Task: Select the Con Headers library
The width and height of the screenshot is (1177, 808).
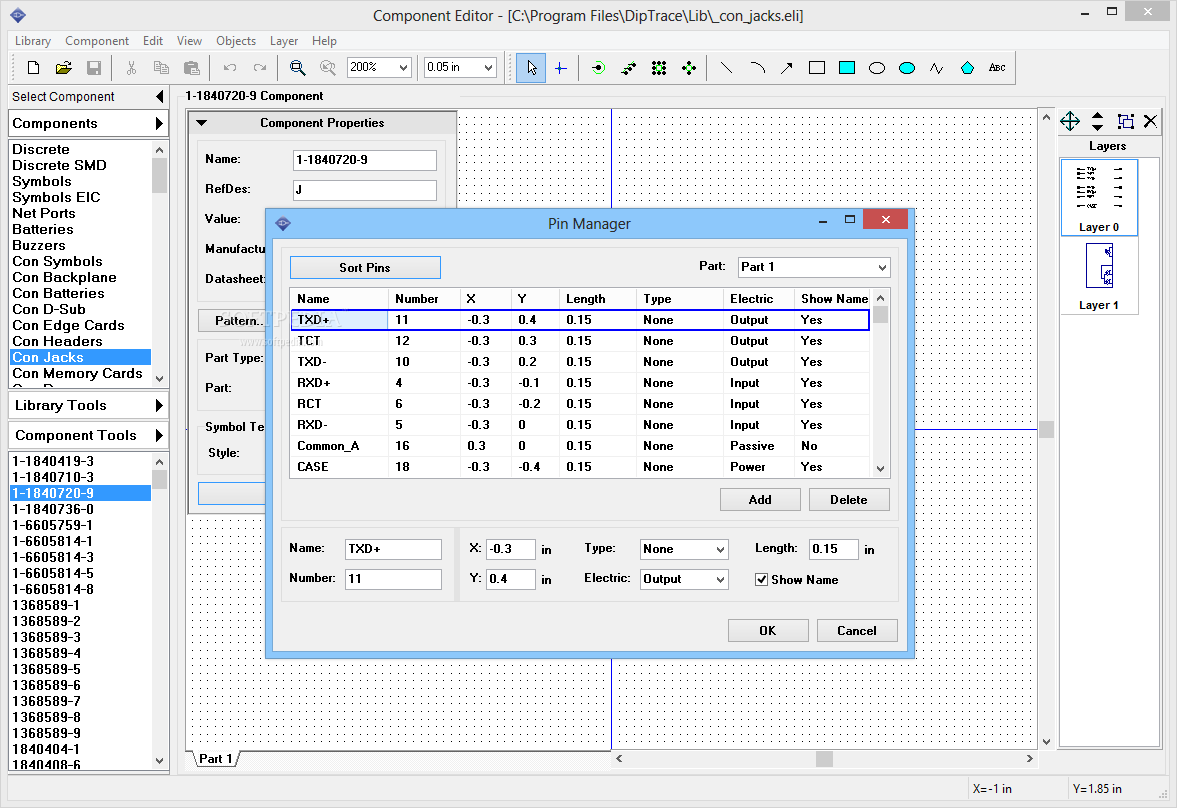Action: (57, 341)
